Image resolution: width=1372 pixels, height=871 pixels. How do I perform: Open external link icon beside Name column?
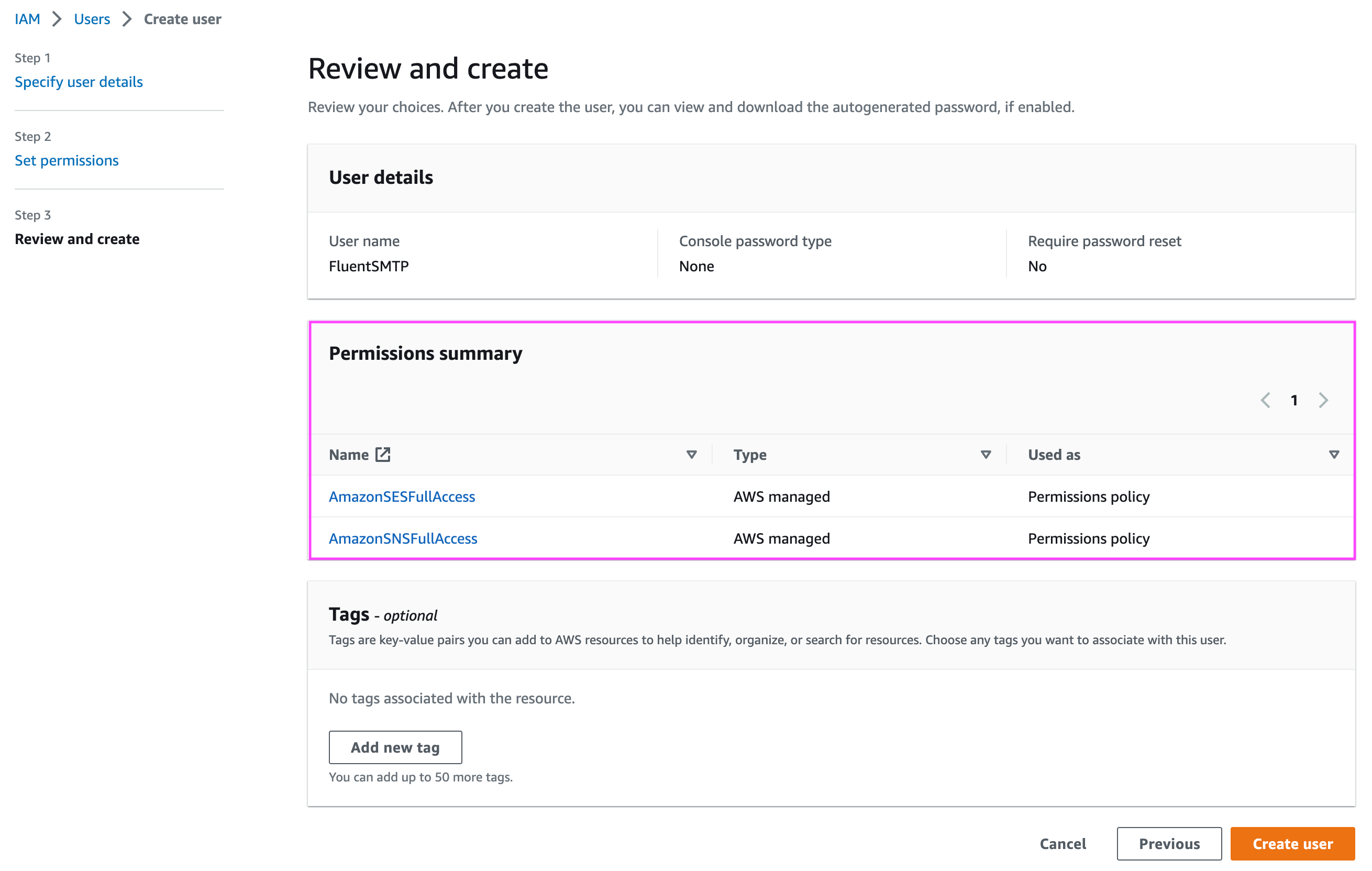[x=383, y=454]
